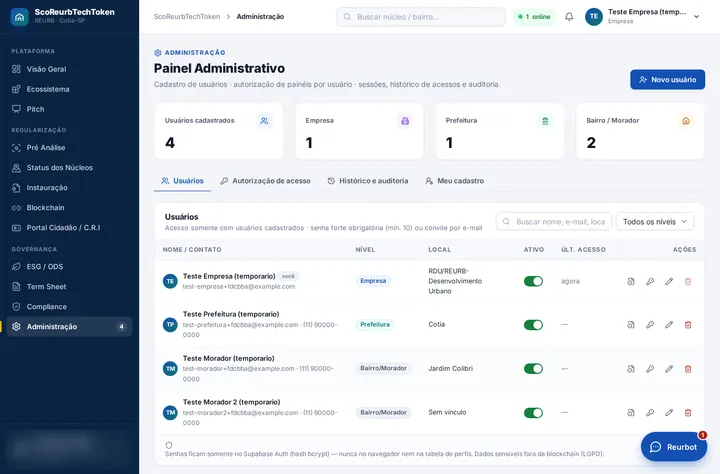The width and height of the screenshot is (720, 474).
Task: Open Instauração in sidebar
Action: [69, 187]
